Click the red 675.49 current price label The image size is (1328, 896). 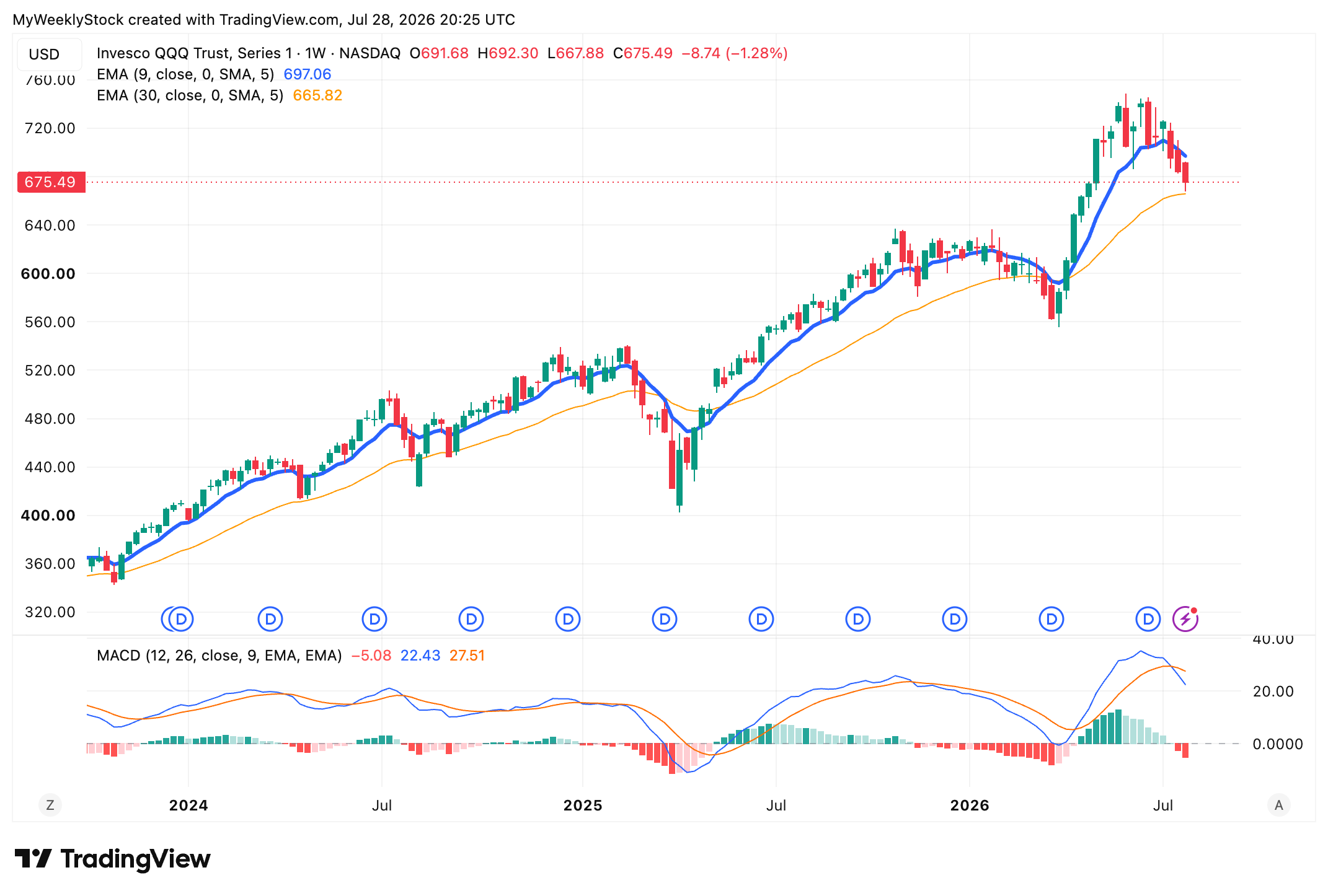[x=51, y=182]
